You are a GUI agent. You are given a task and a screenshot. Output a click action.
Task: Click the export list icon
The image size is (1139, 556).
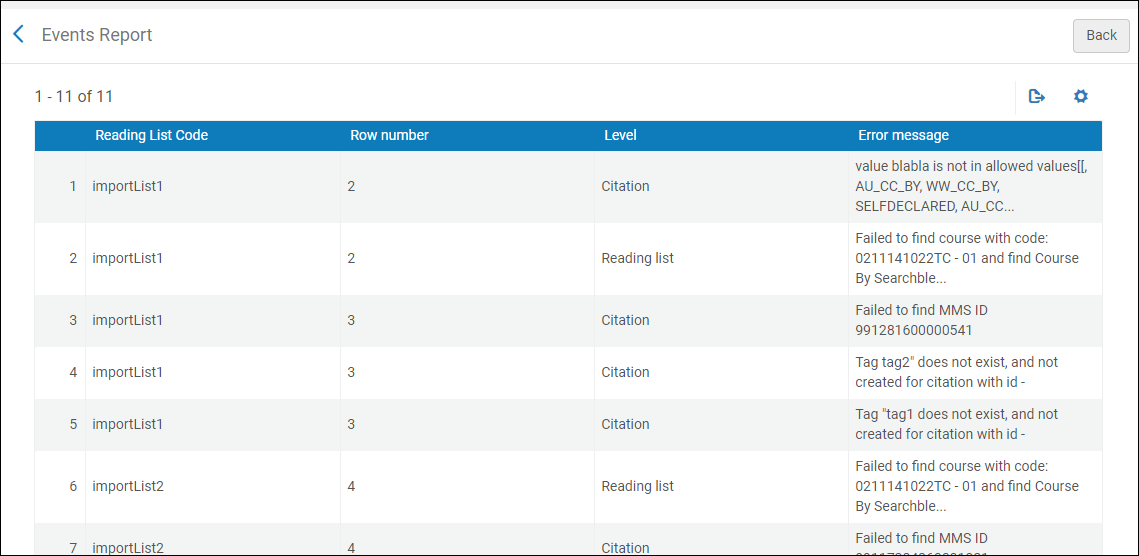[1037, 97]
